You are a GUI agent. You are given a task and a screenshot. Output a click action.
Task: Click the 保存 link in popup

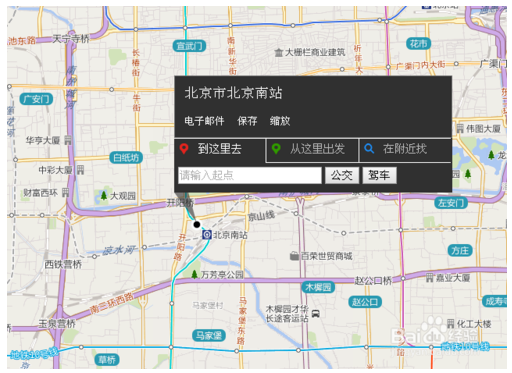coord(247,121)
